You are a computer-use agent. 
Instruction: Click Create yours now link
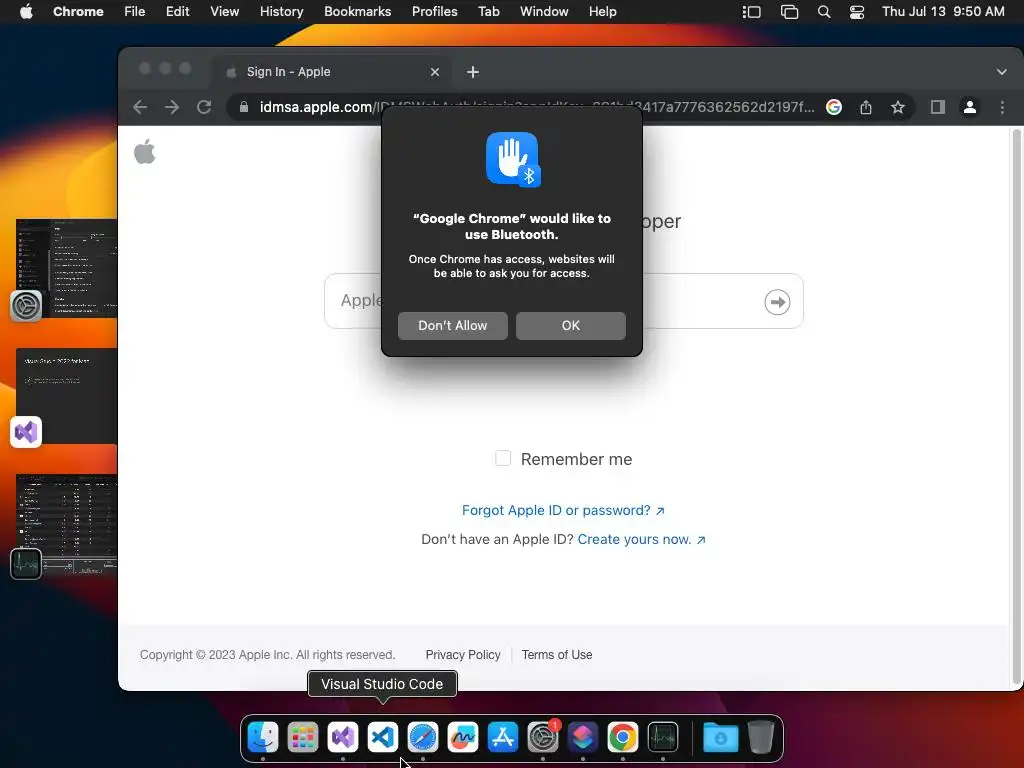coord(641,539)
